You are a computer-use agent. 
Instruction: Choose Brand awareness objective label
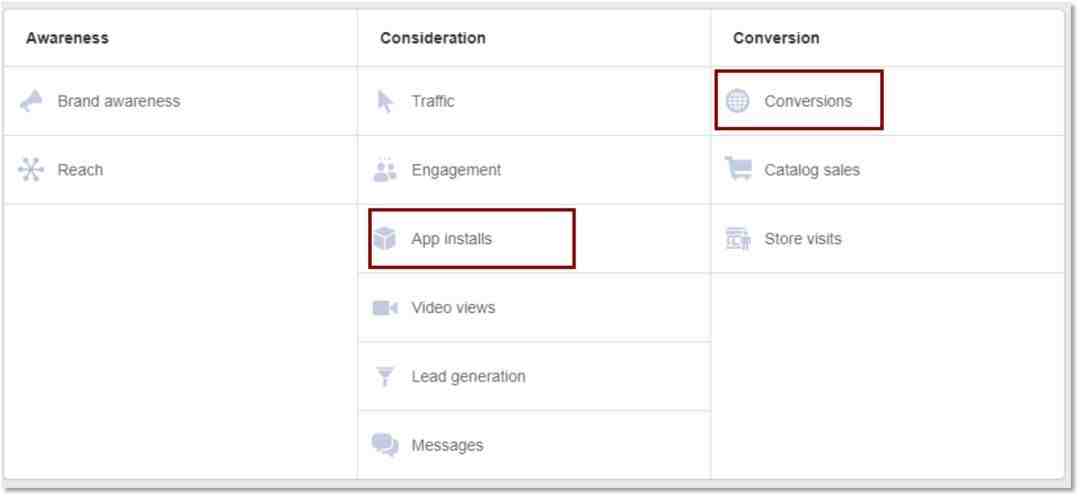119,101
